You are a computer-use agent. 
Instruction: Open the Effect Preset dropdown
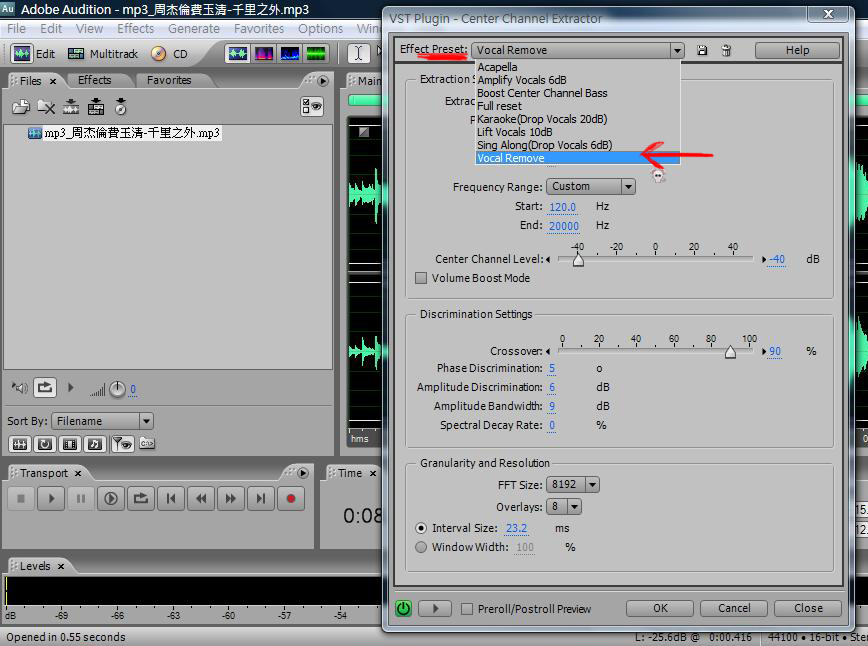(677, 50)
